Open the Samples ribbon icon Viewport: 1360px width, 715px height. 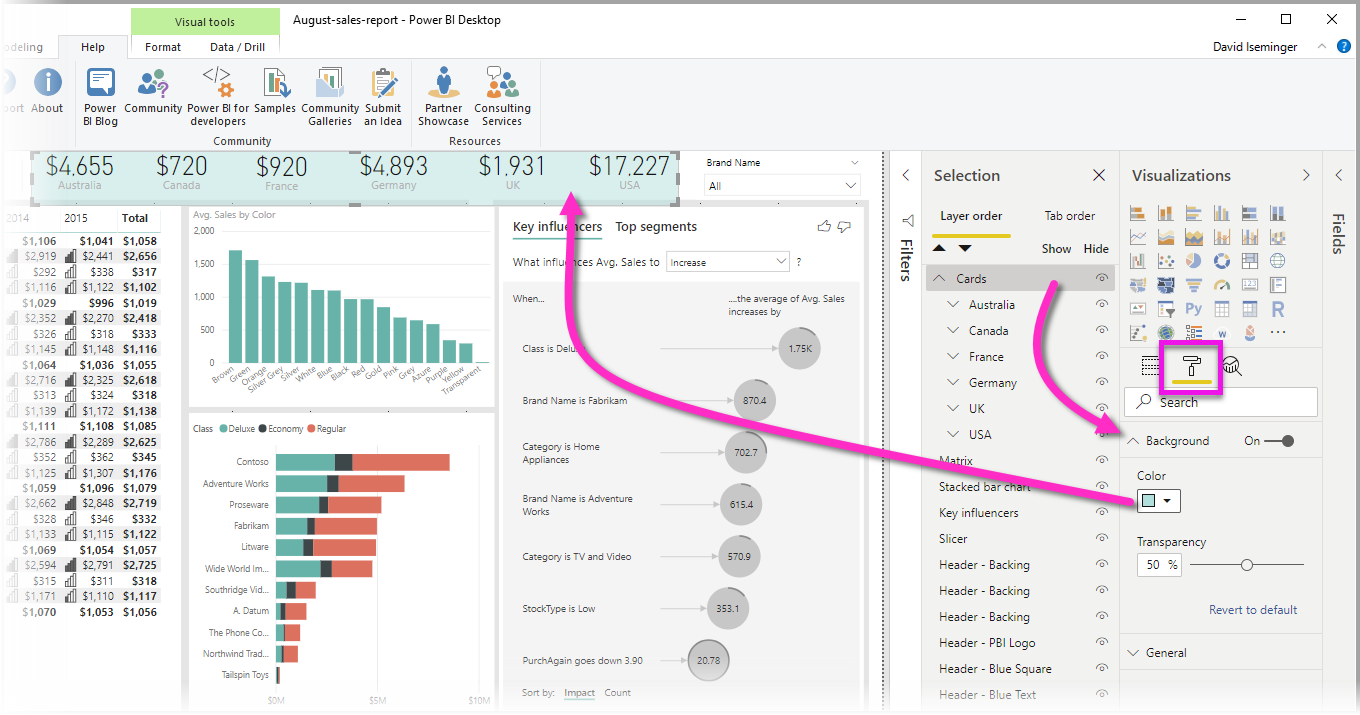tap(275, 91)
